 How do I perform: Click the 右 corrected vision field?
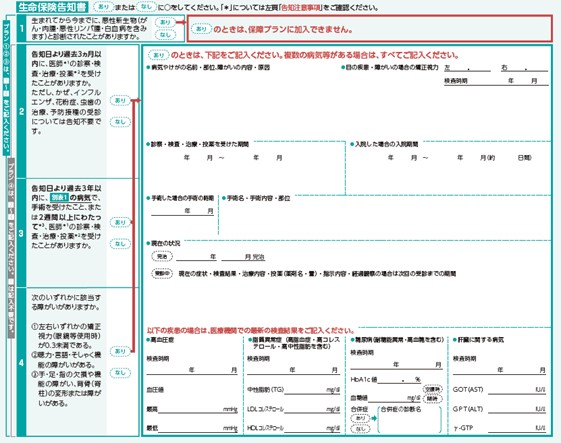pos(525,68)
